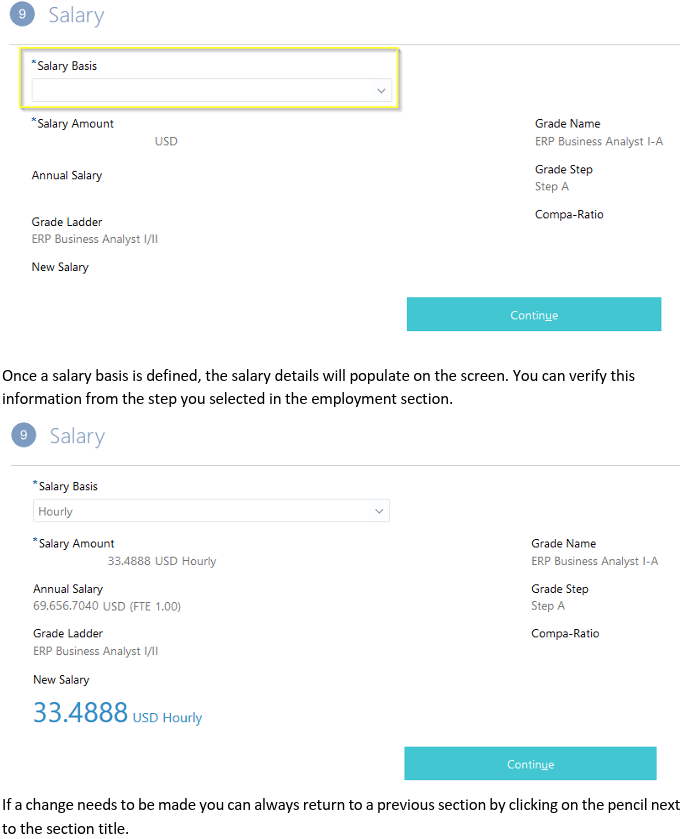This screenshot has height=839, width=684.
Task: Click the step 9 badge beside the top Salary heading
Action: click(x=22, y=15)
